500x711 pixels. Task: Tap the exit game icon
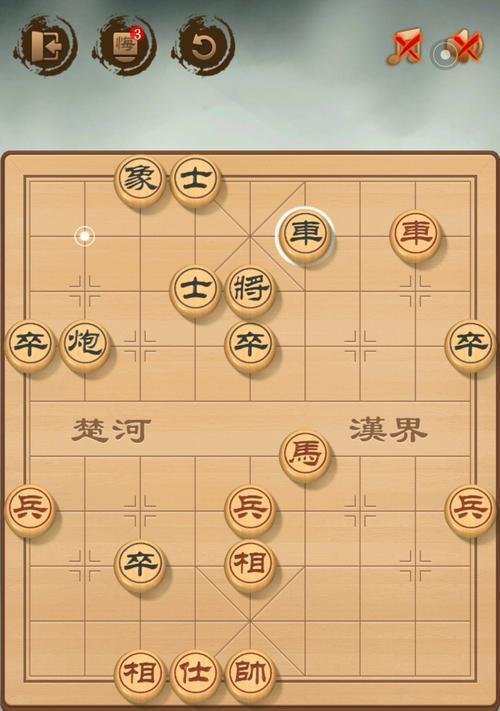pos(46,45)
